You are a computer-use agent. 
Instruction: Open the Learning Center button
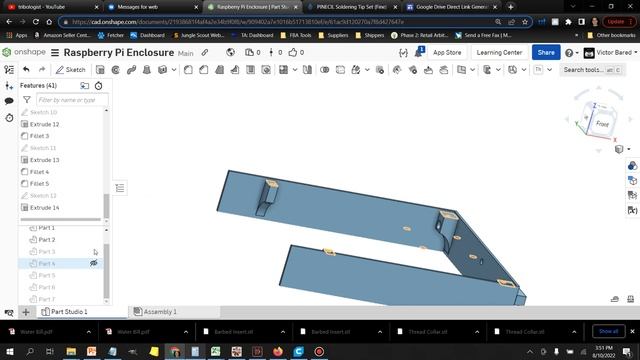coord(499,53)
